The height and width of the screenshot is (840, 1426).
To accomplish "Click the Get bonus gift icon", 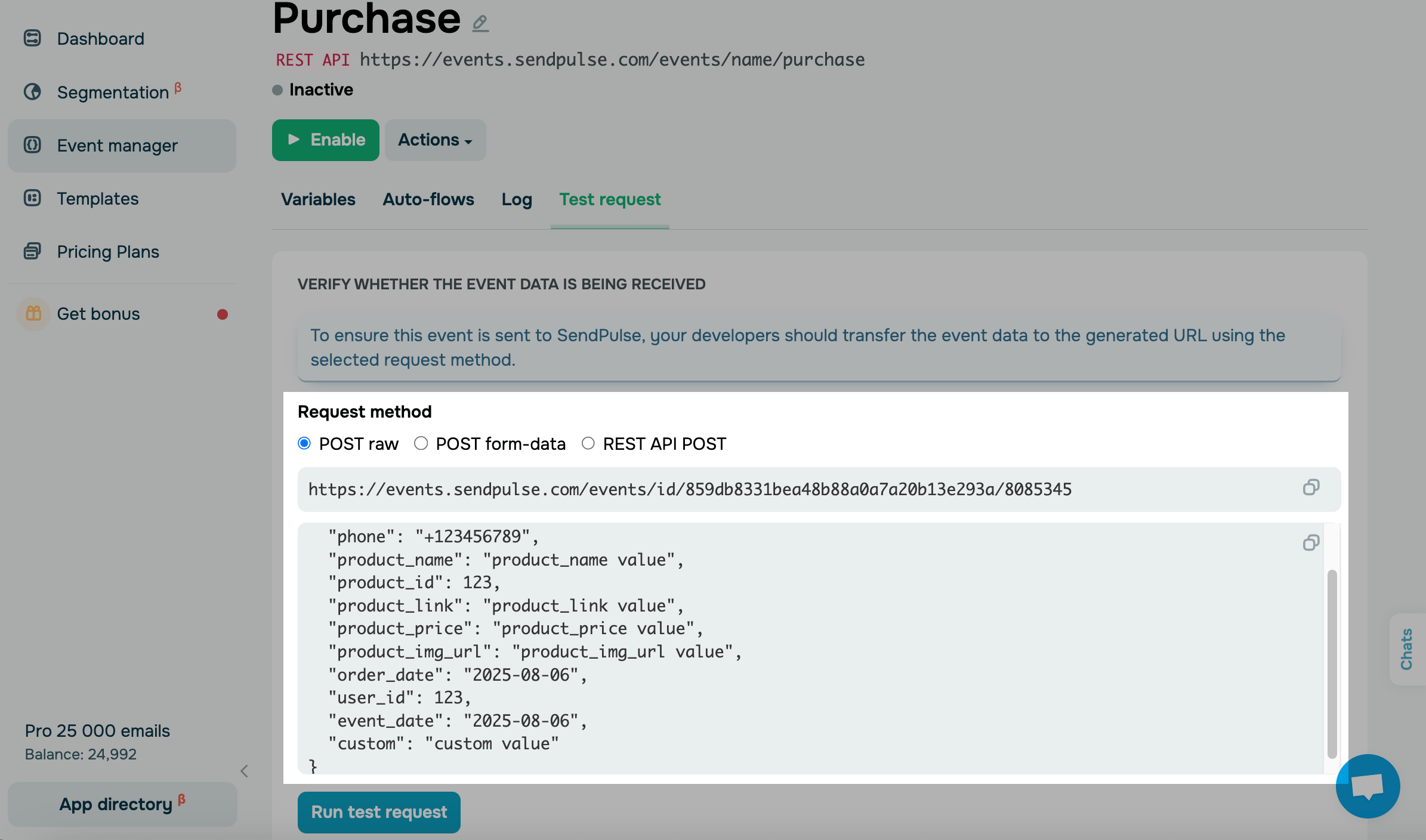I will tap(33, 314).
